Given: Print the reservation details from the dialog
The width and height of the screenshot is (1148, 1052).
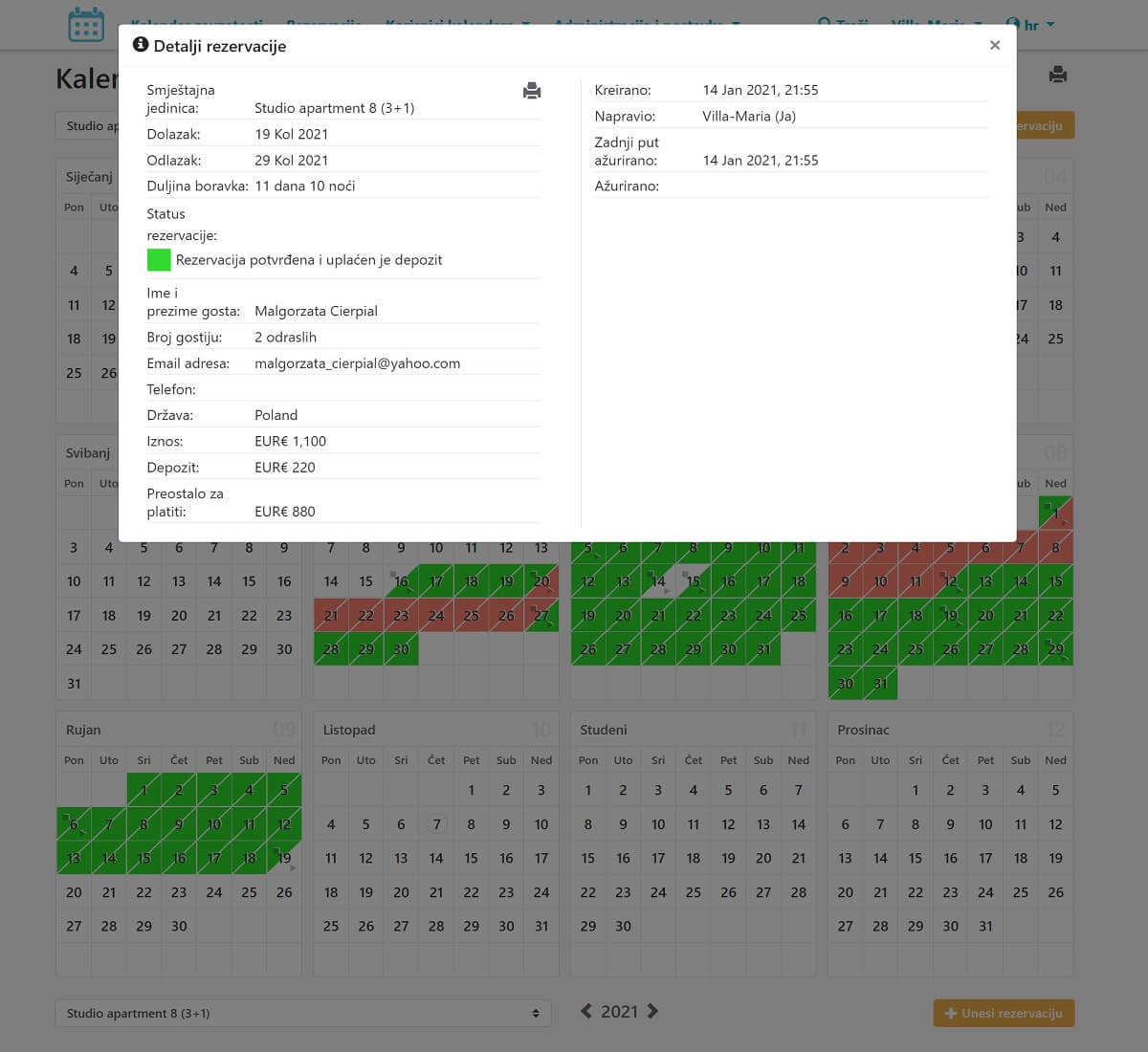Looking at the screenshot, I should [x=532, y=91].
